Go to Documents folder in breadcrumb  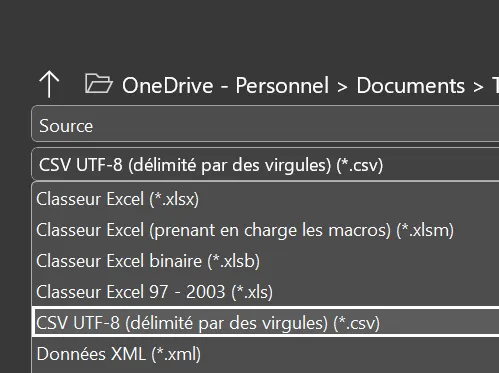(410, 86)
